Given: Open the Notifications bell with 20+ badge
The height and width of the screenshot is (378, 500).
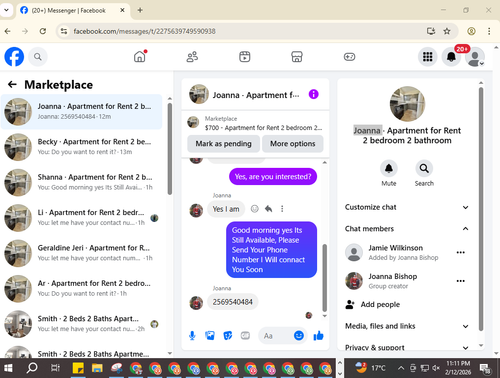Looking at the screenshot, I should (451, 57).
